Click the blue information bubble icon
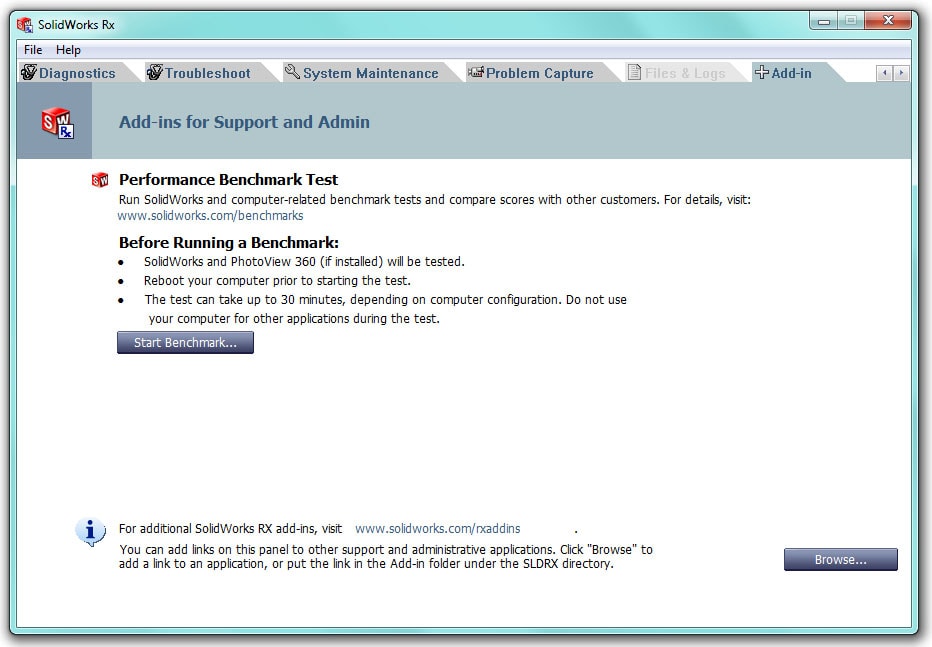The image size is (932, 647). tap(90, 531)
